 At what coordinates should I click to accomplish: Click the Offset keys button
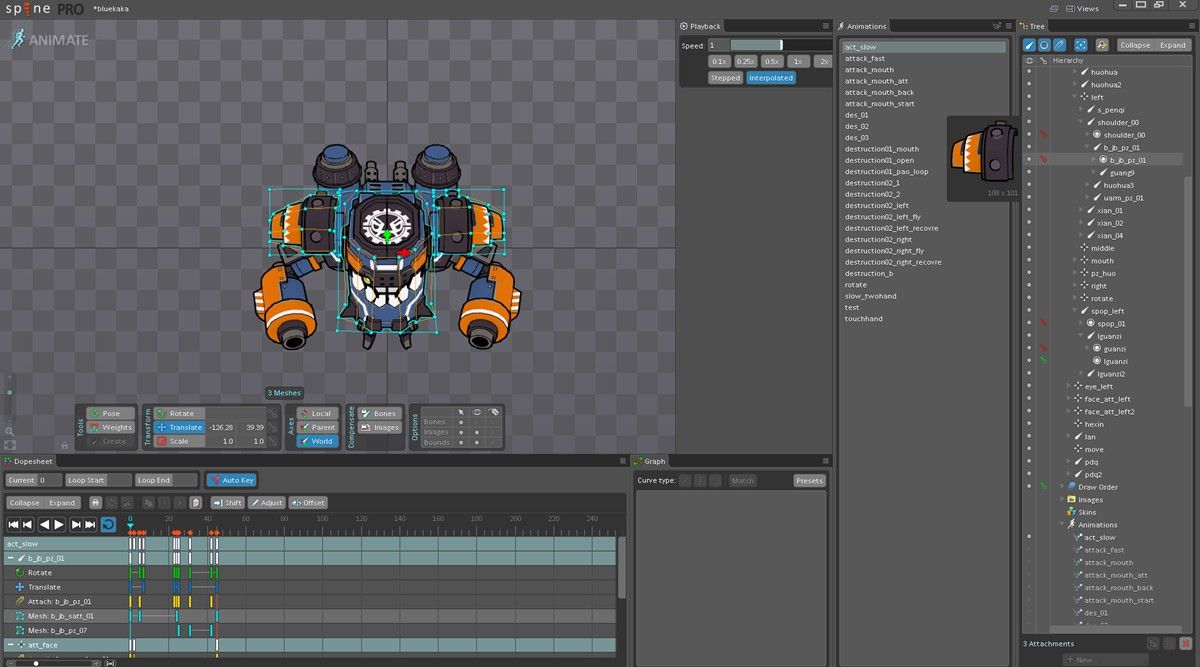click(x=309, y=502)
